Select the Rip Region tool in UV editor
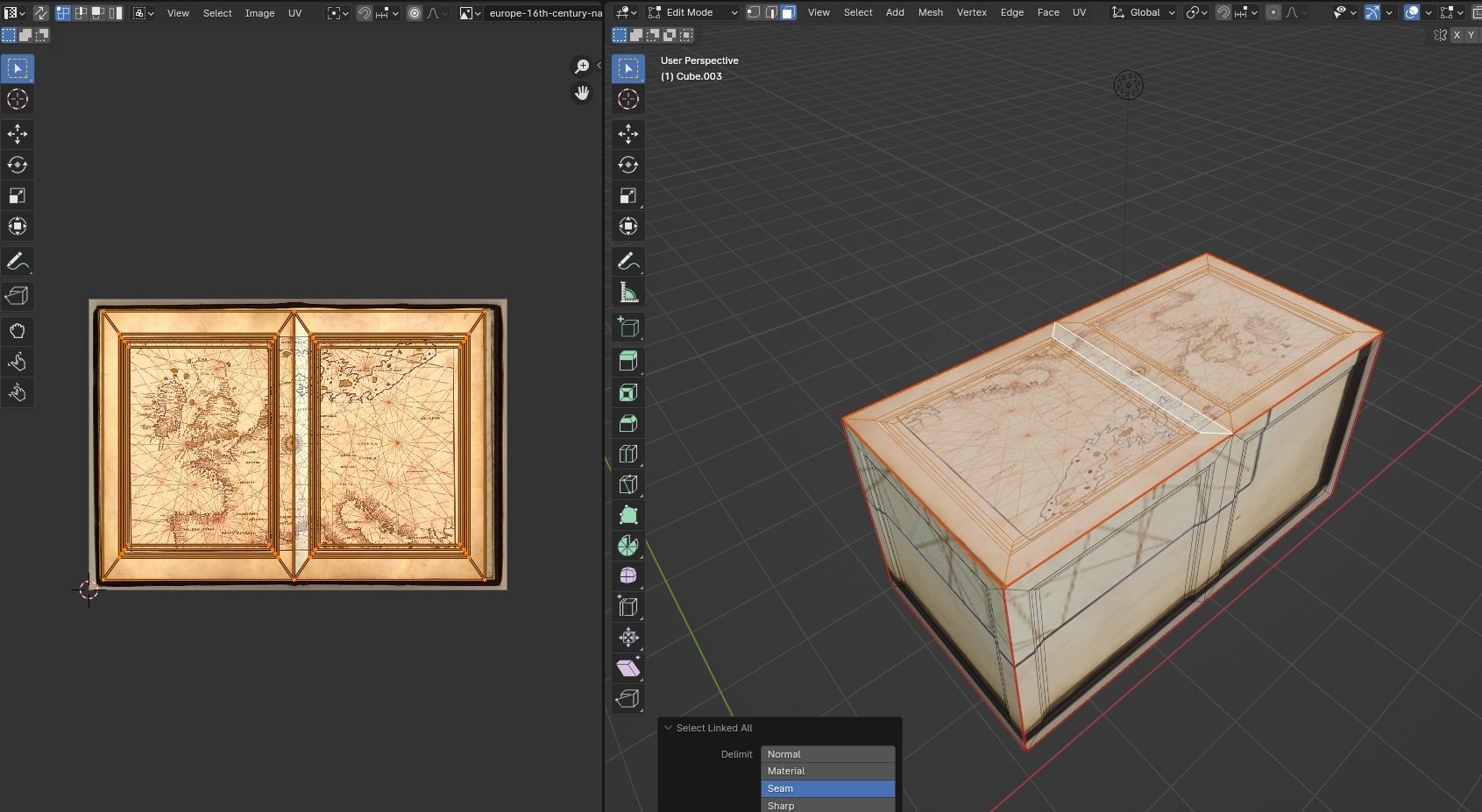This screenshot has width=1482, height=812. pos(17,295)
